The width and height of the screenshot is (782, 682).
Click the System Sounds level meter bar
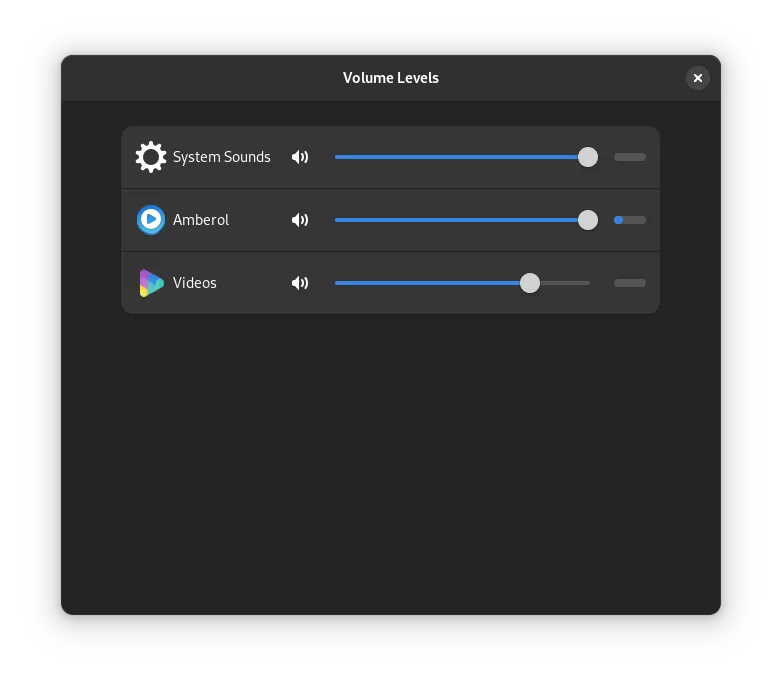coord(630,157)
